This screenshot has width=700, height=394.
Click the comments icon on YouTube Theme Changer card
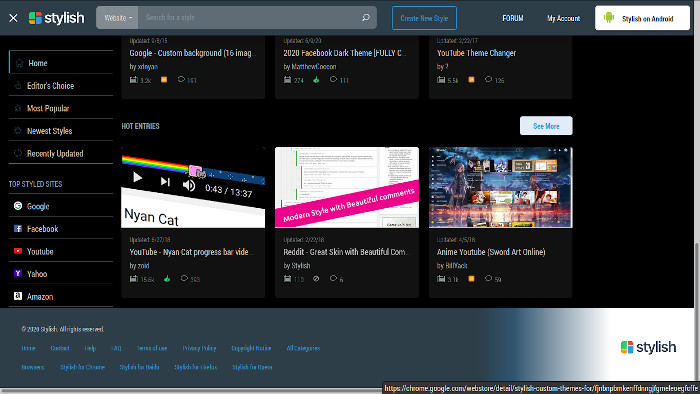(x=488, y=79)
